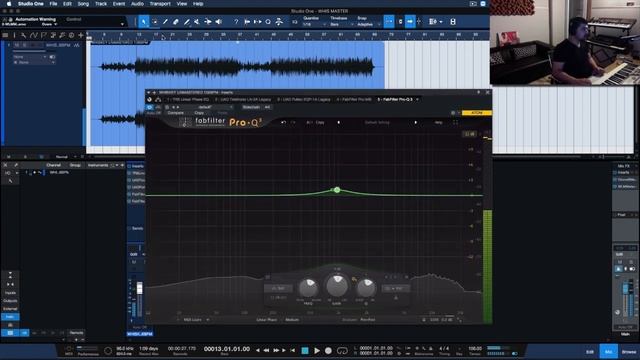Solo the track in arrangement
640x360 pixels.
(24, 45)
